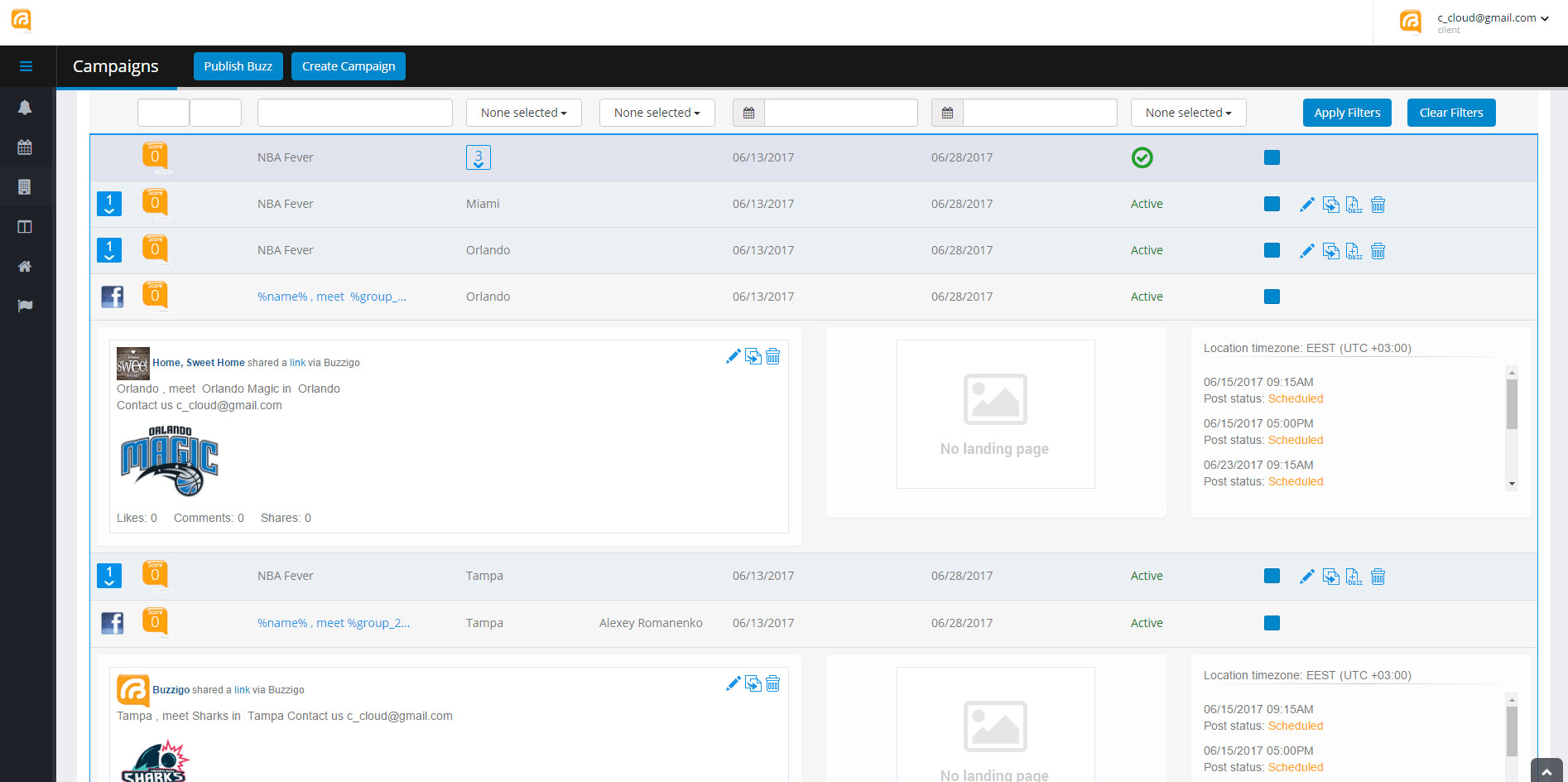Image resolution: width=1568 pixels, height=782 pixels.
Task: Click the flag icon in sidebar
Action: (x=25, y=306)
